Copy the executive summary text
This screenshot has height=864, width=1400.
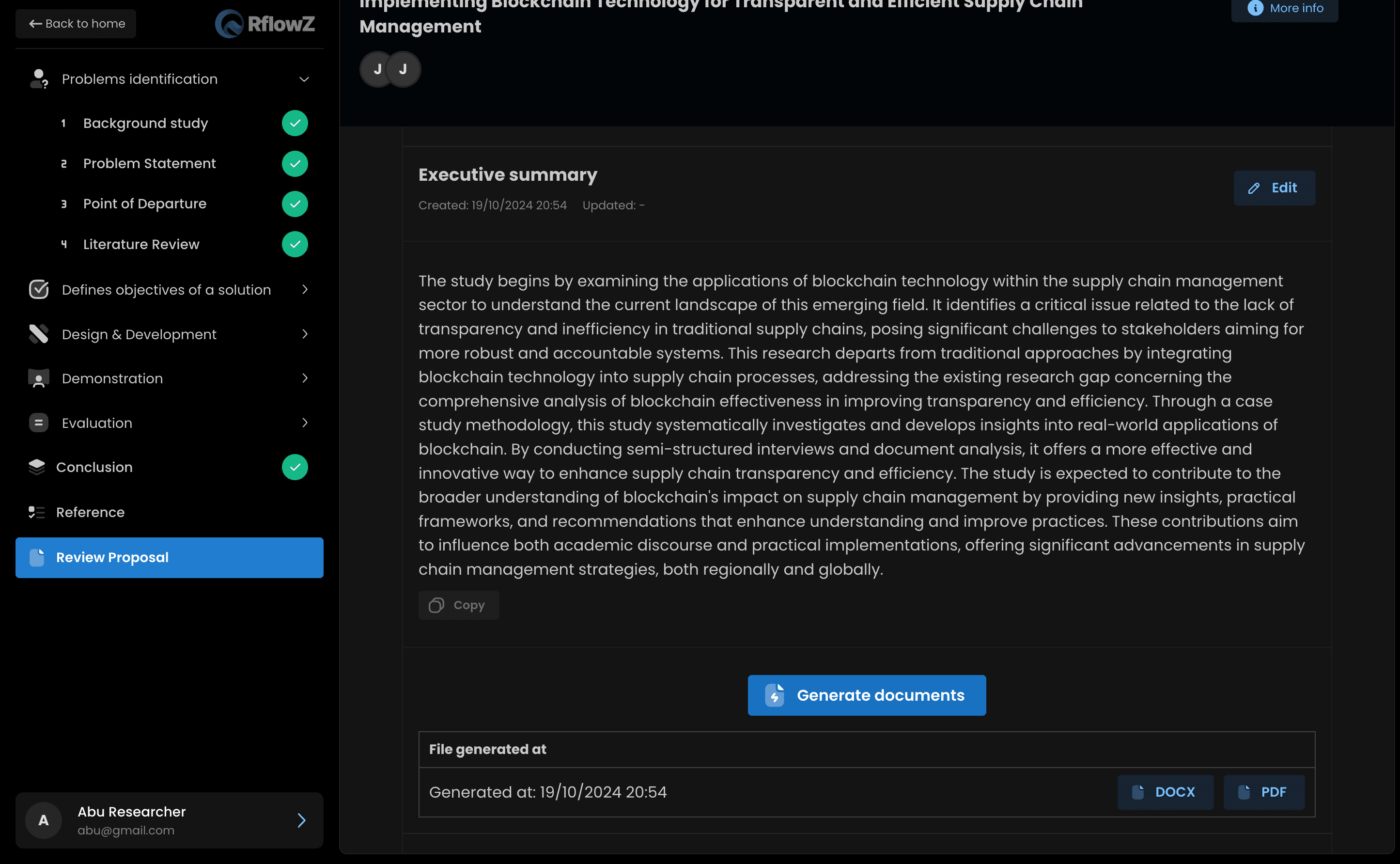[x=458, y=605]
